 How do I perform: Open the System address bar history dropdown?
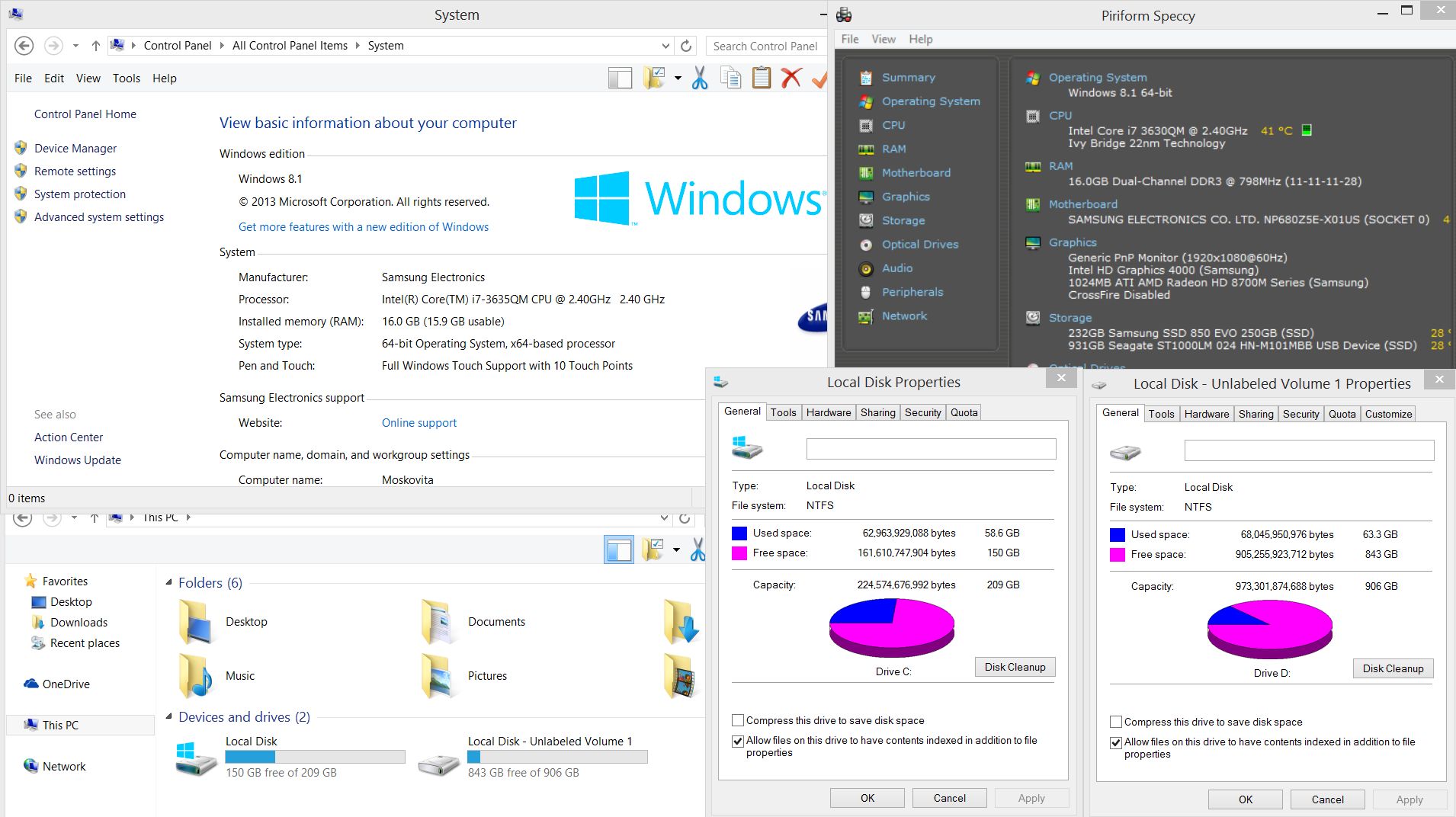[x=665, y=46]
